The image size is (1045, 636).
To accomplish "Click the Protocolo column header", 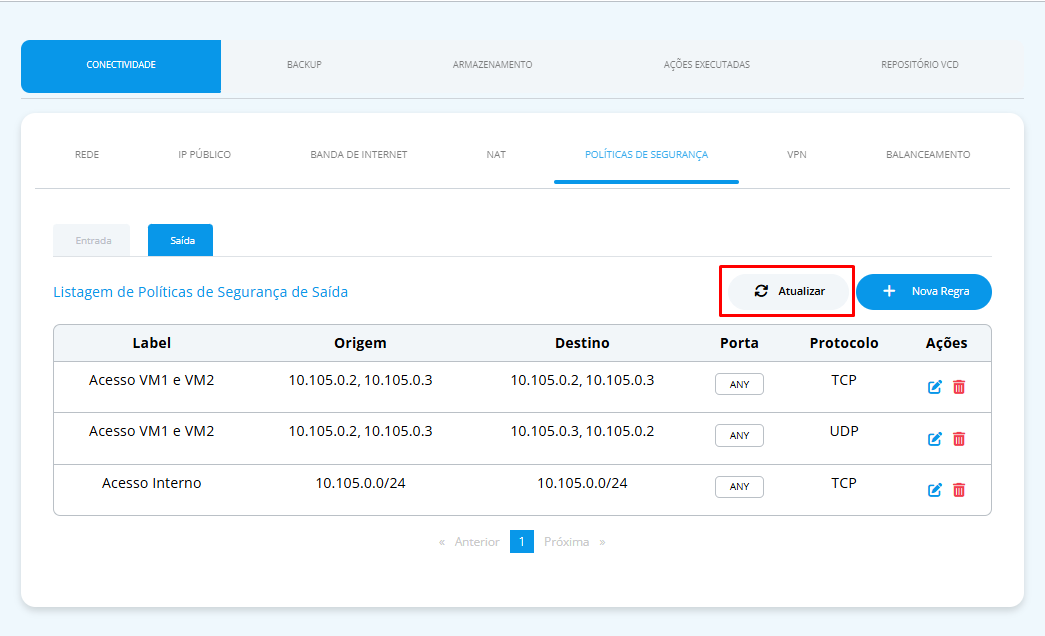I will tap(844, 343).
